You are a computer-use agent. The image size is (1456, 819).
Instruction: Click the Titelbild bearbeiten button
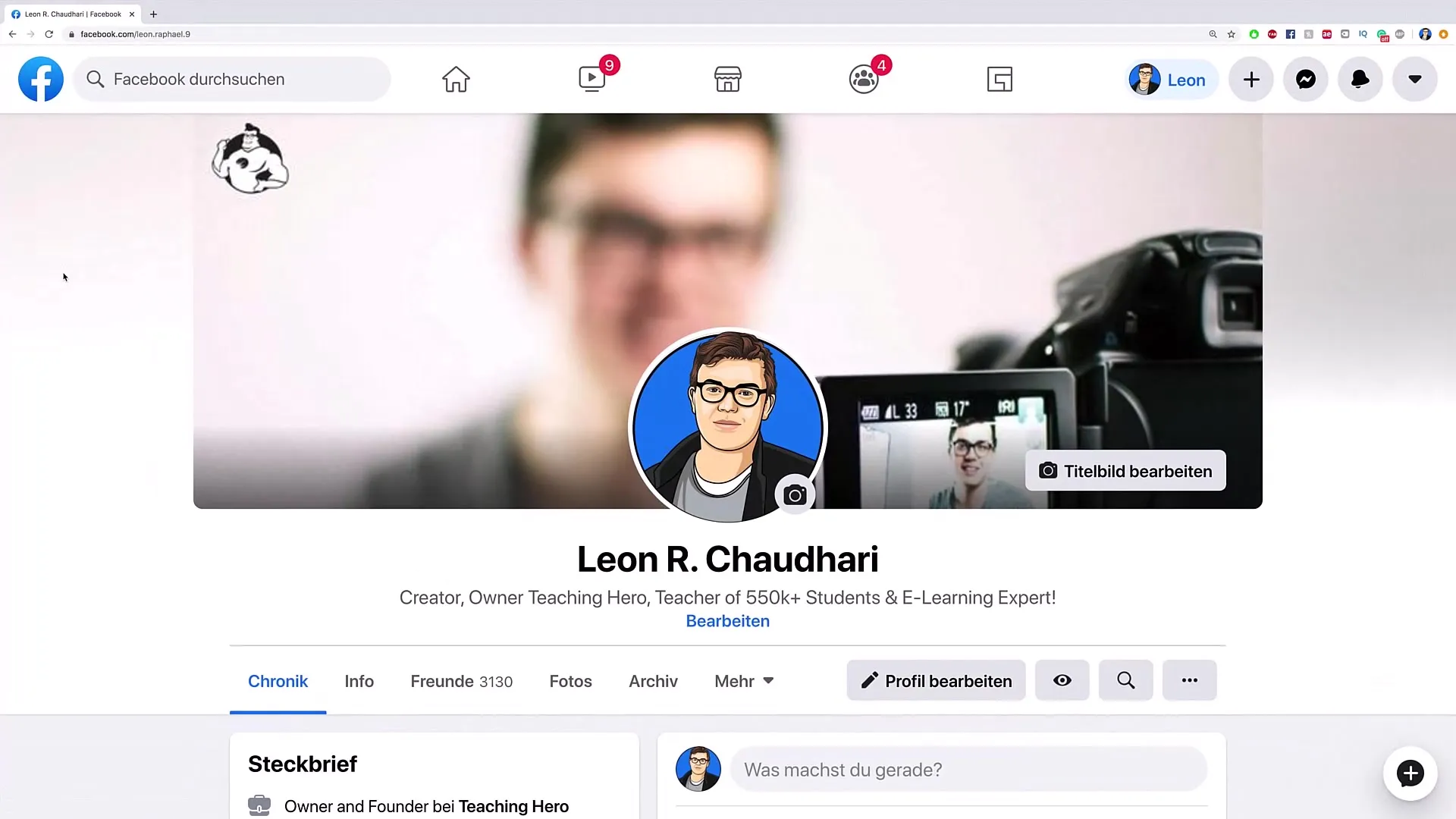pyautogui.click(x=1125, y=470)
